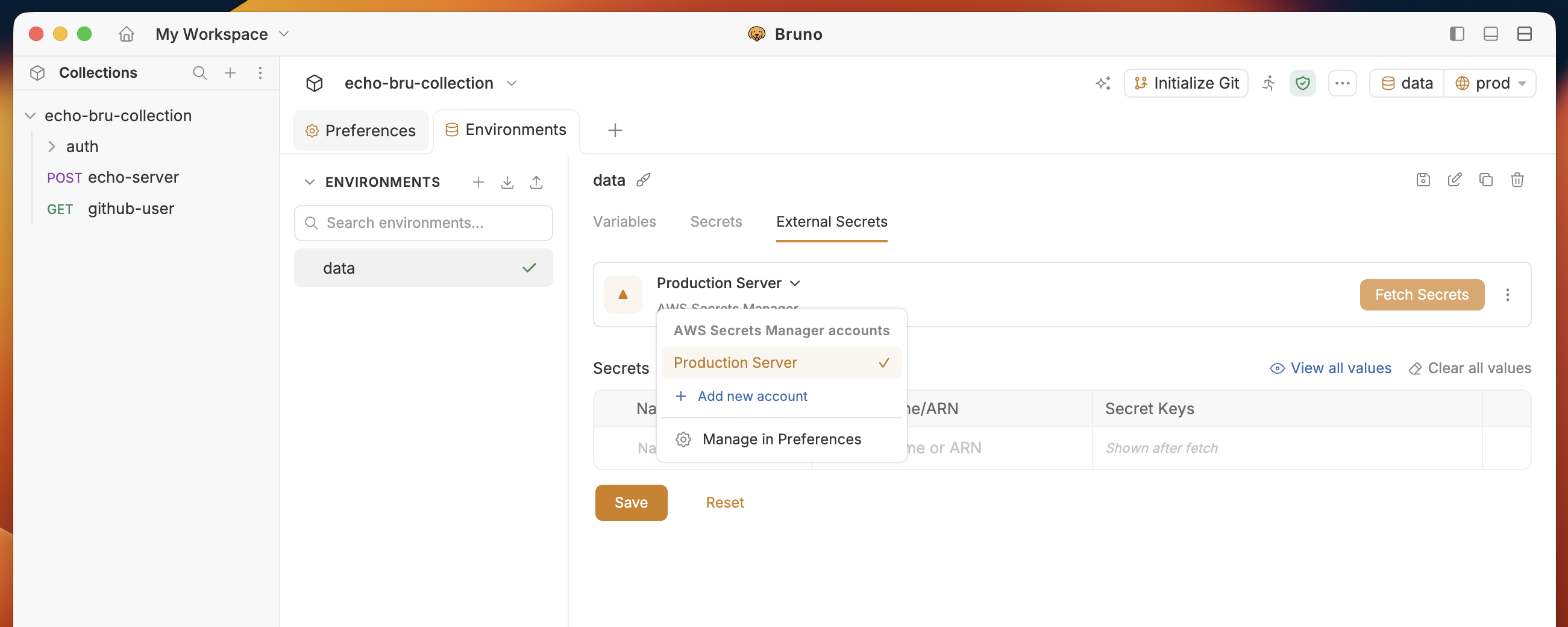
Task: Go to the home icon
Action: tap(126, 34)
